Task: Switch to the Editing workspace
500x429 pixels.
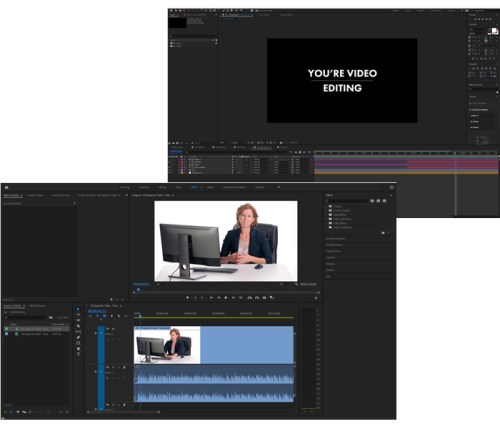Action: (162, 187)
